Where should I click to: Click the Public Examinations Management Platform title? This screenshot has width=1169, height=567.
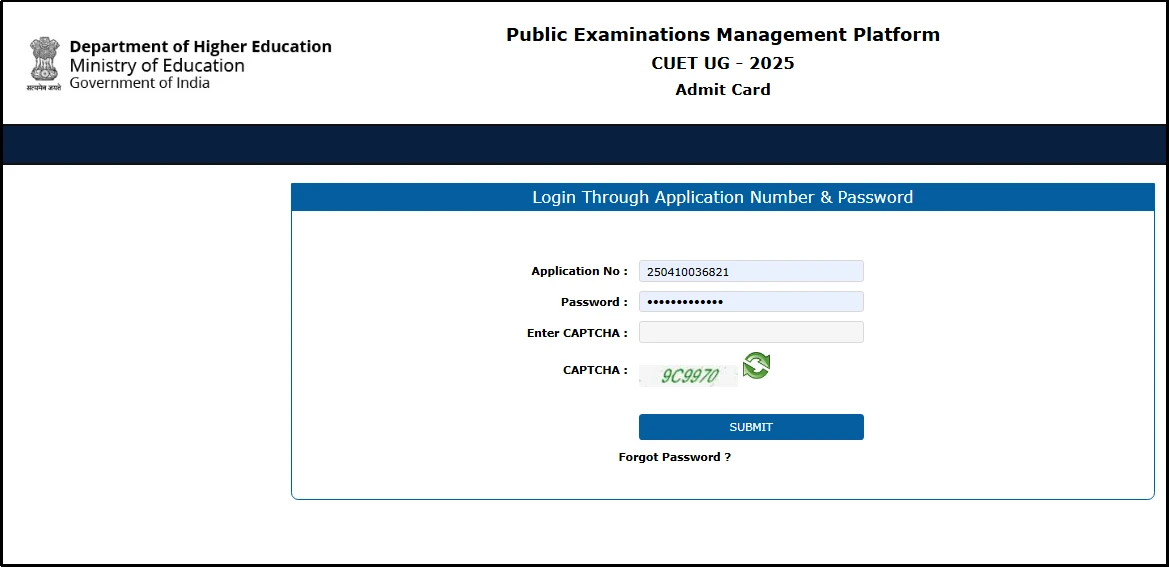pyautogui.click(x=722, y=34)
